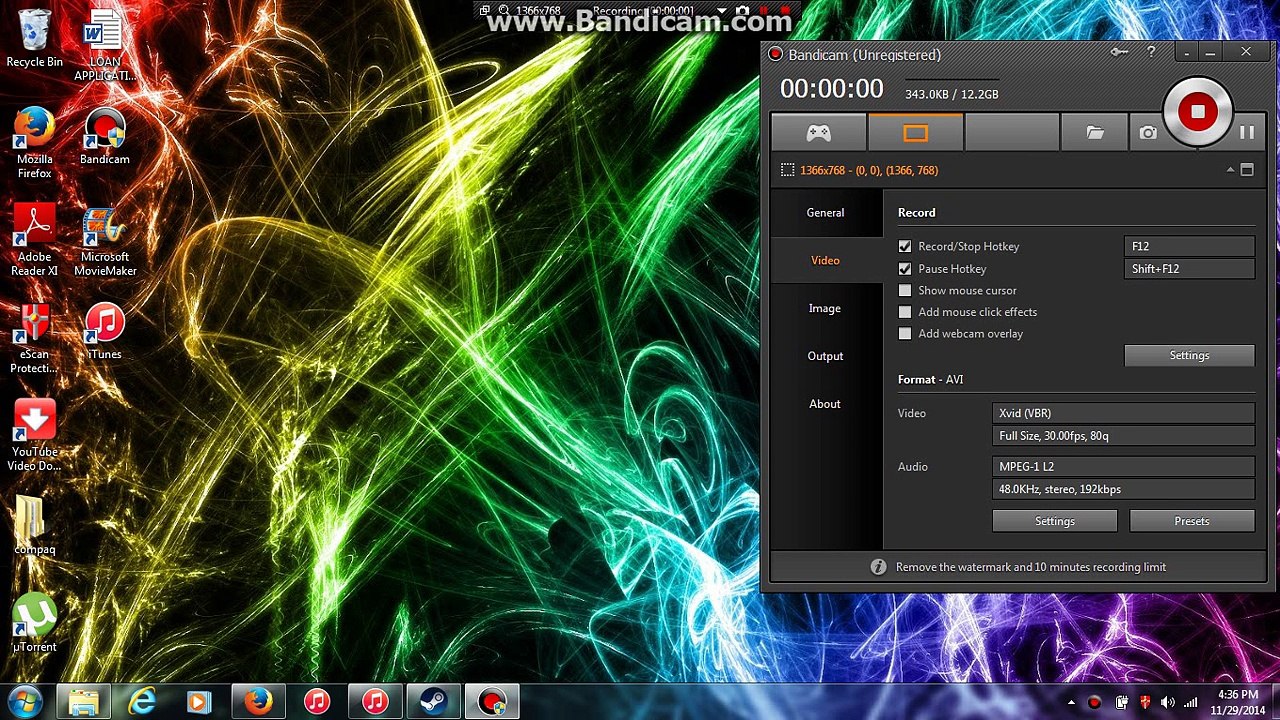Open the volume speaker tray icon

1167,702
